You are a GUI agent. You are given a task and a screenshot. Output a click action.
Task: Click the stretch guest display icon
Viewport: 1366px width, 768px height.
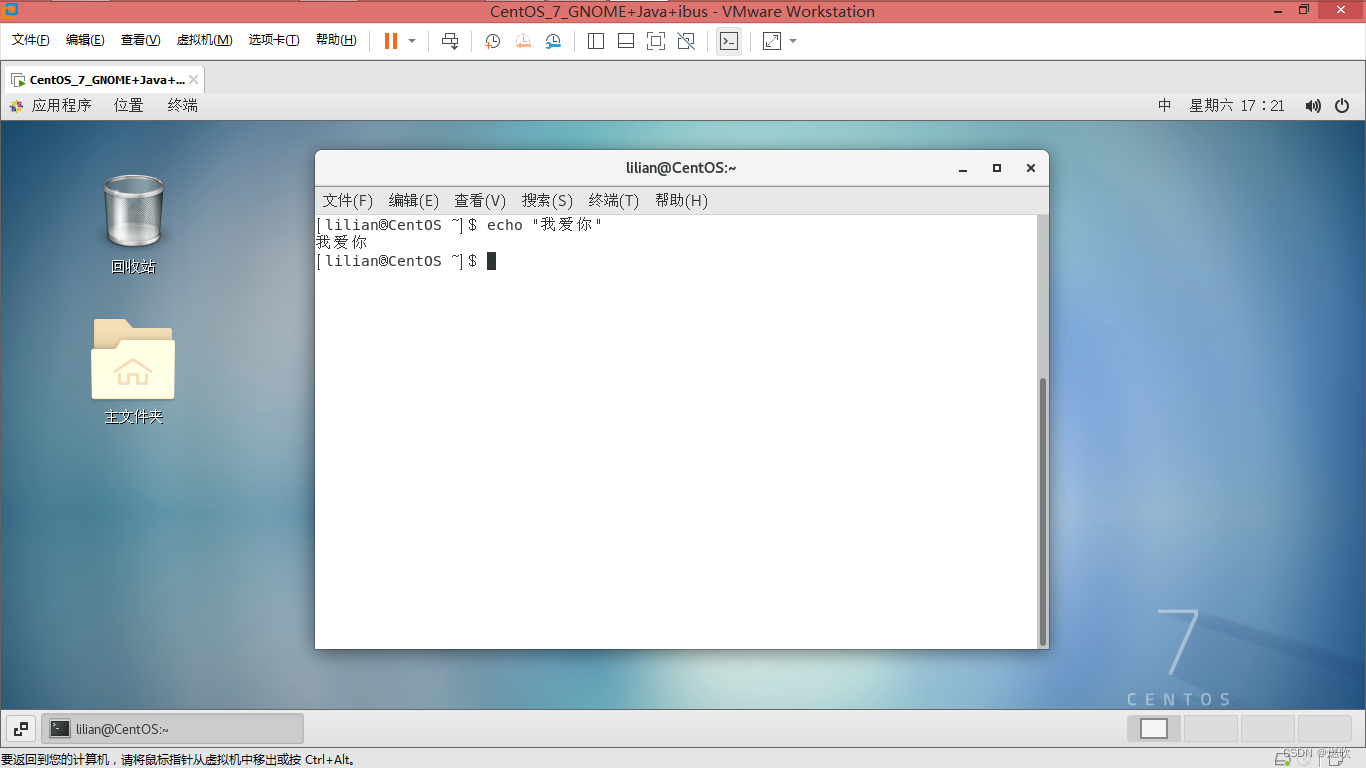point(772,41)
